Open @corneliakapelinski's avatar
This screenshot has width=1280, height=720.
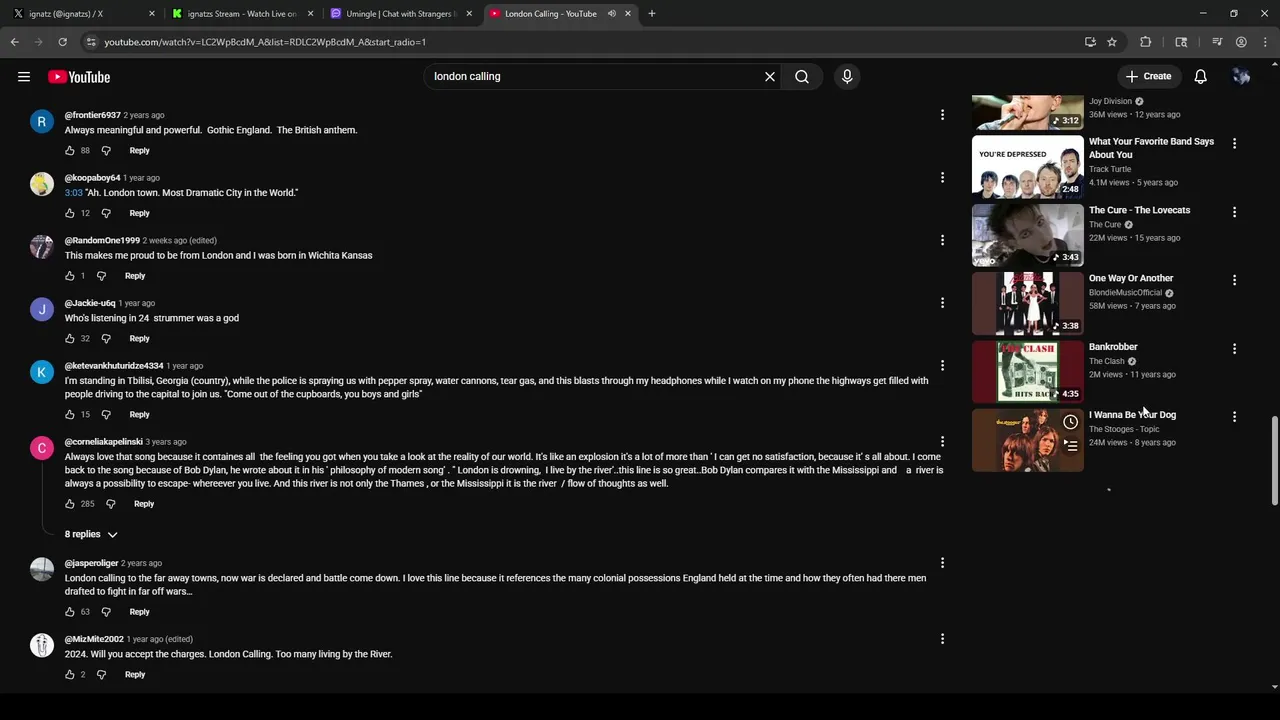42,448
